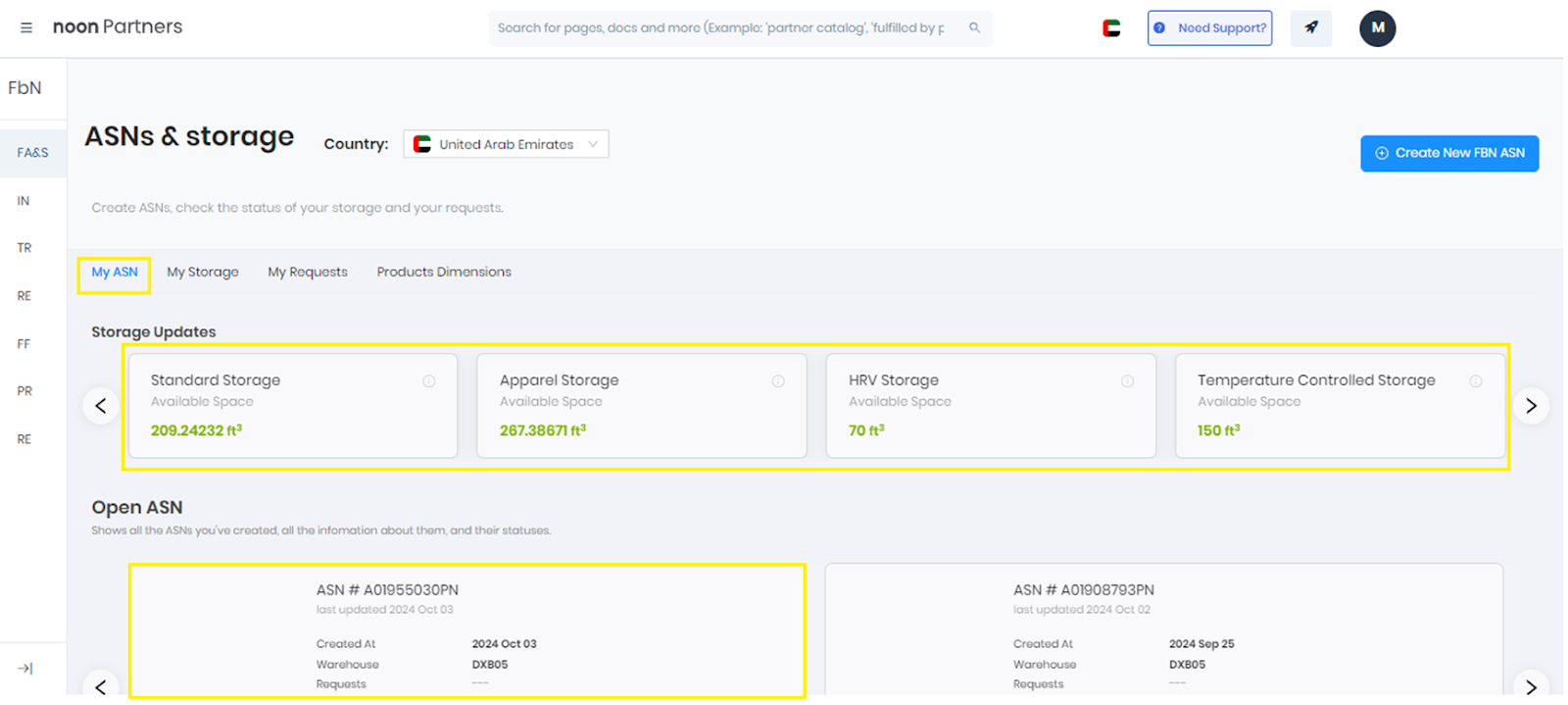Image resolution: width=1568 pixels, height=705 pixels.
Task: Click noon Partners logo
Action: pos(118,26)
